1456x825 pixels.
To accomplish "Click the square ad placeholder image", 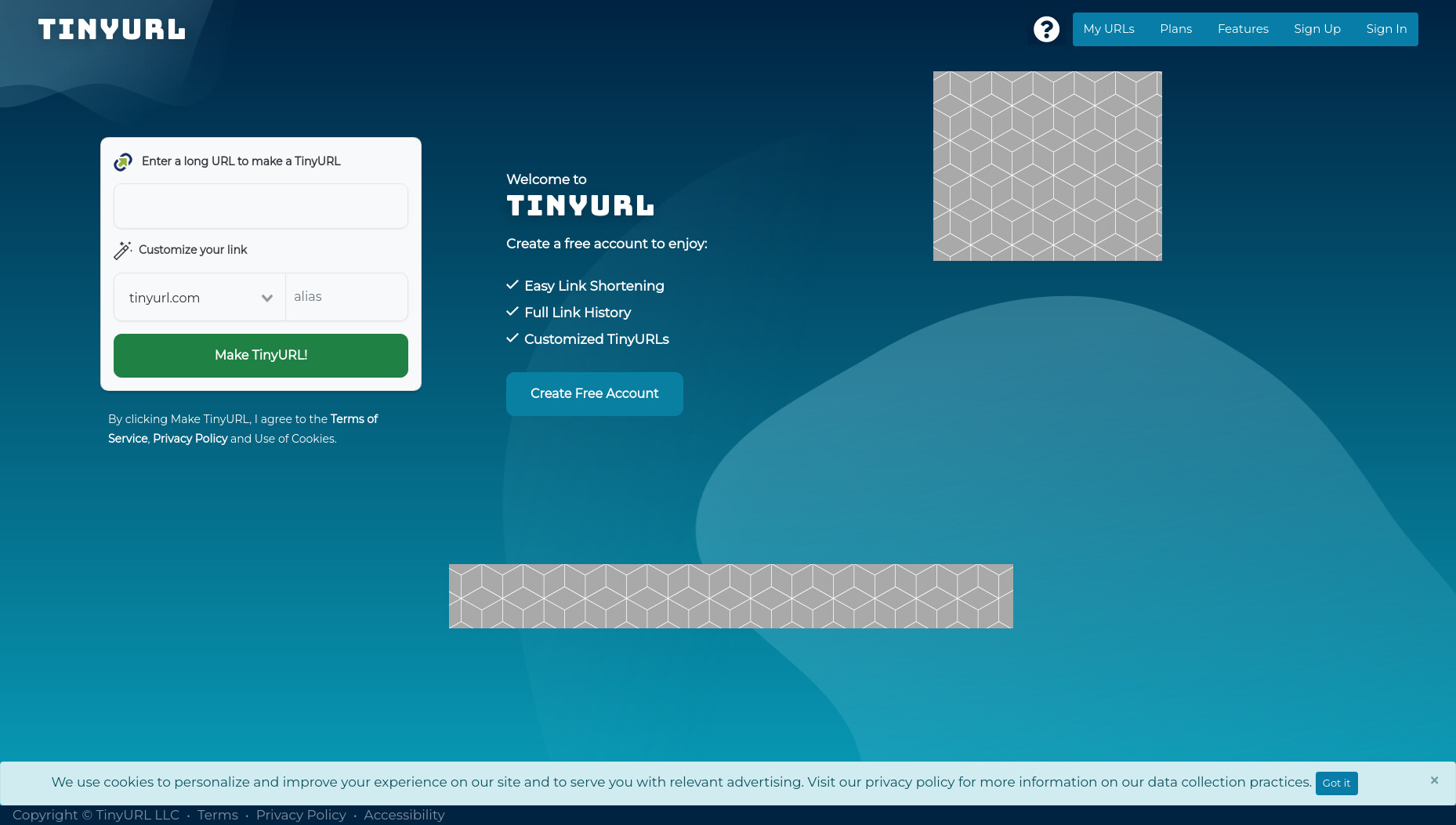I will (x=1048, y=166).
